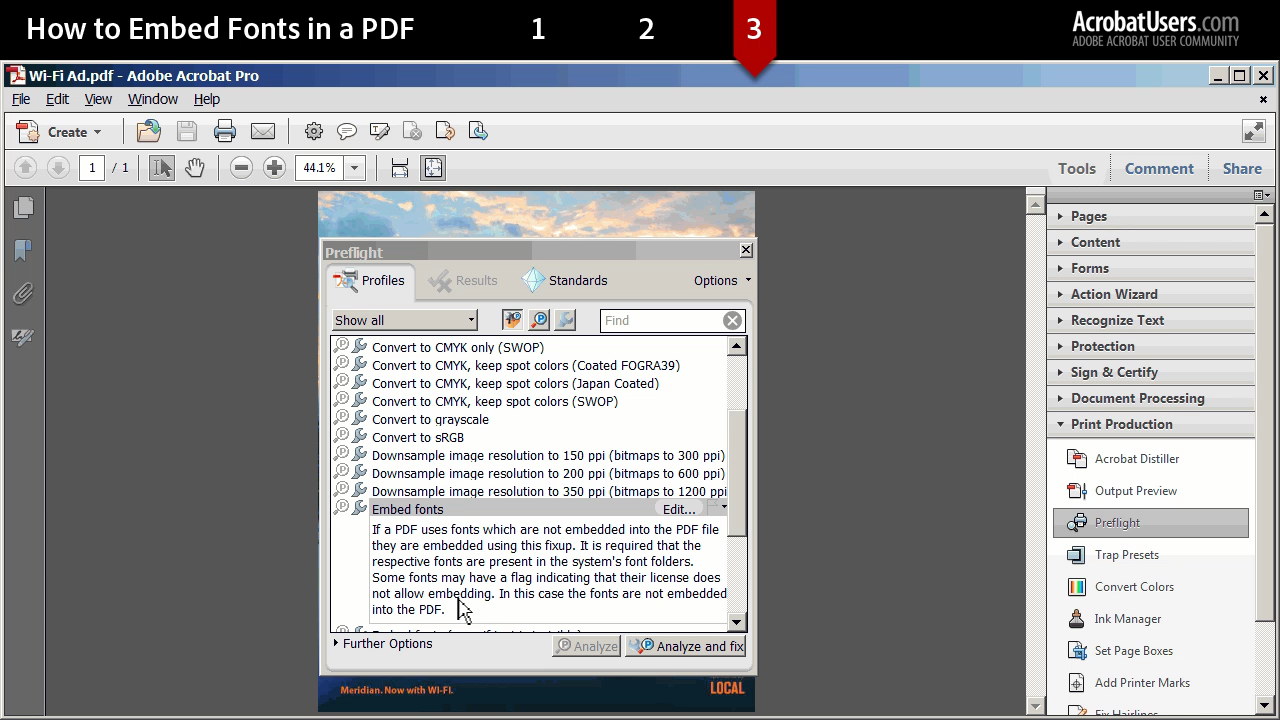Open the File menu

click(21, 99)
